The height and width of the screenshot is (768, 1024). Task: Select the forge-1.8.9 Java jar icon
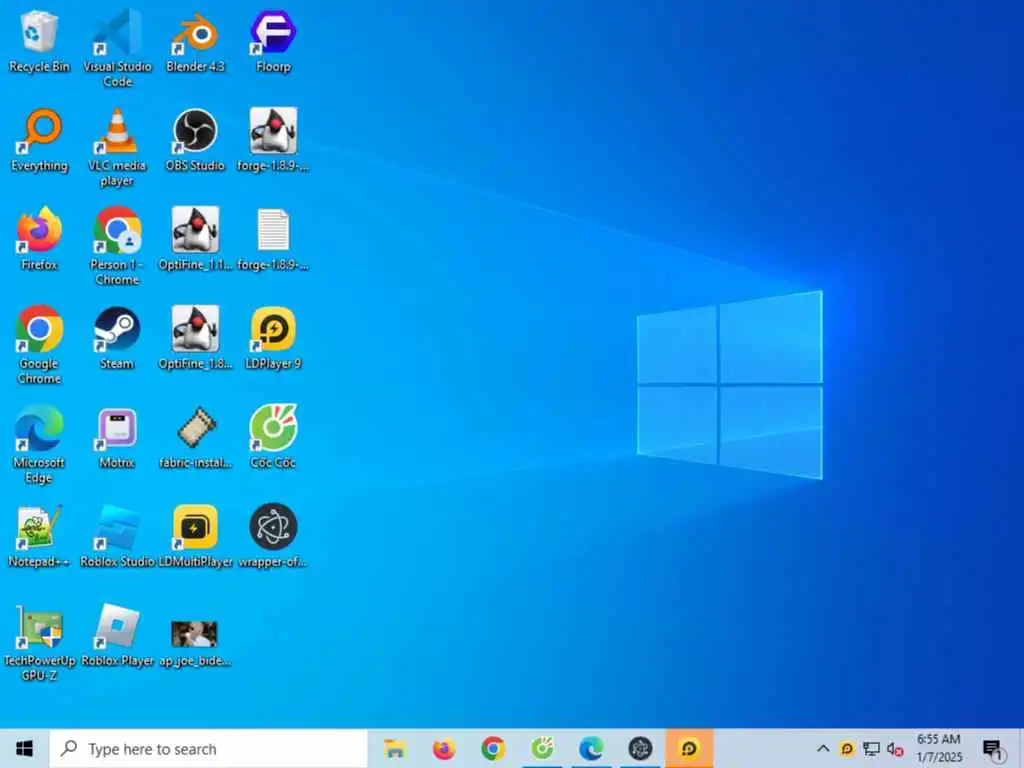pyautogui.click(x=273, y=140)
